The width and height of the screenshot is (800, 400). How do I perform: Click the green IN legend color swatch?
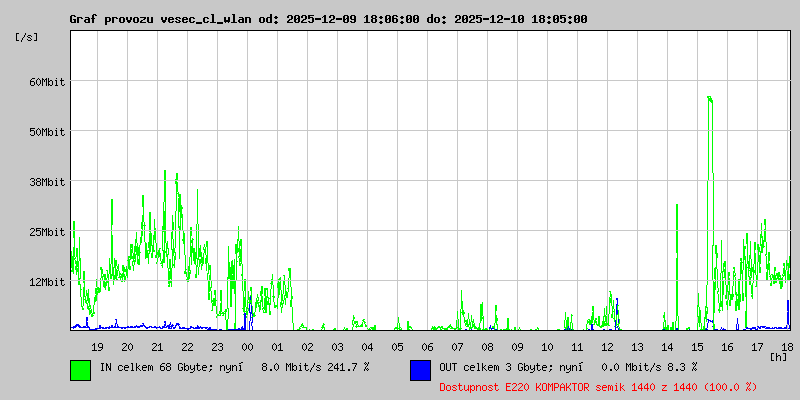[80, 369]
